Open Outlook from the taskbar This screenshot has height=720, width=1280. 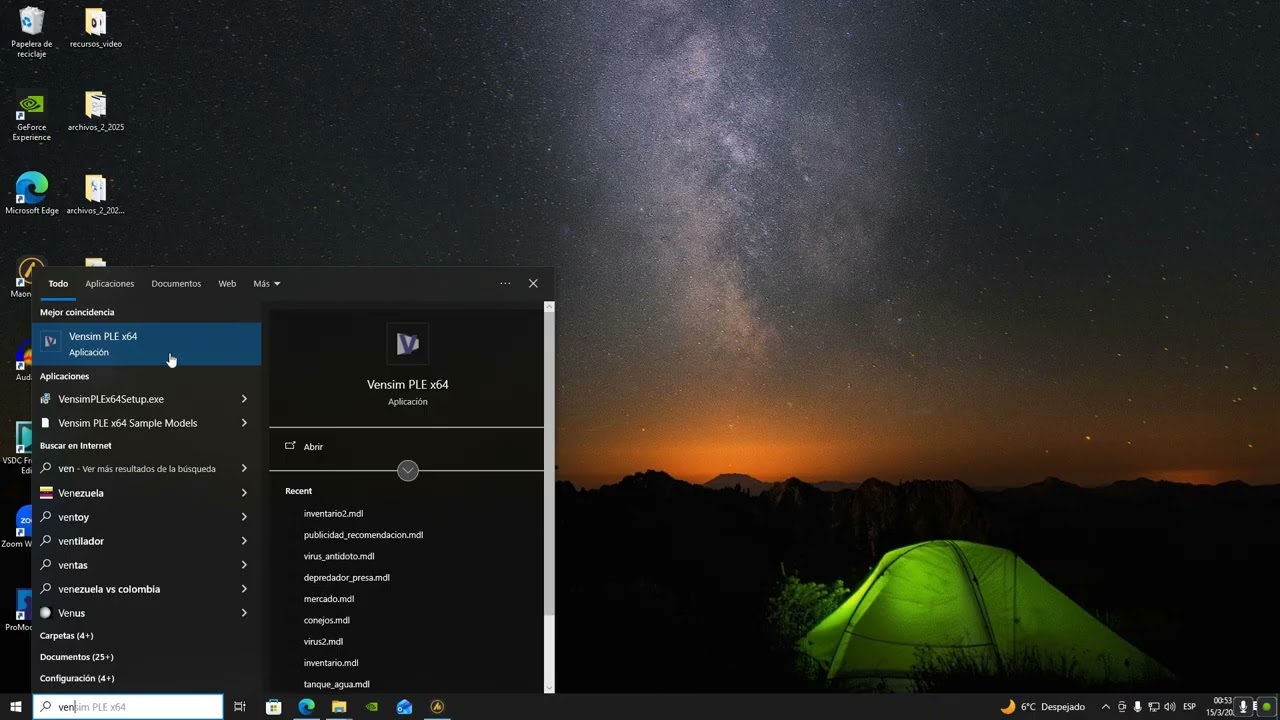pos(404,707)
